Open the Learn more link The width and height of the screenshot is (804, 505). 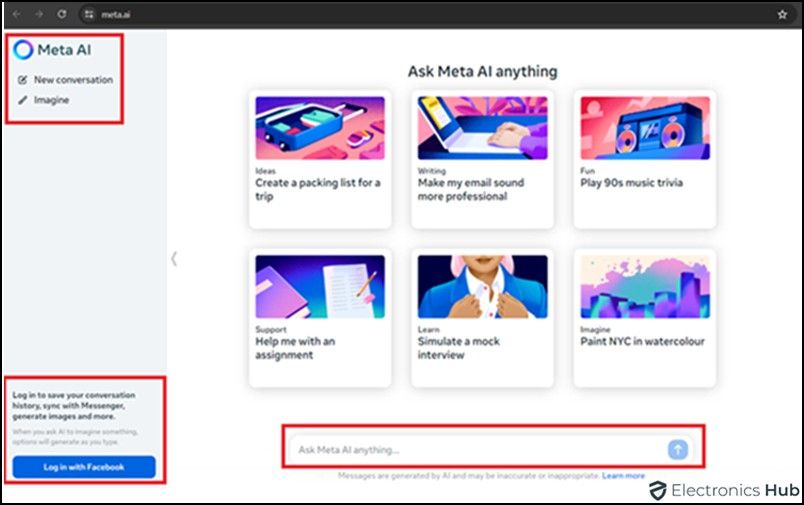pyautogui.click(x=623, y=476)
